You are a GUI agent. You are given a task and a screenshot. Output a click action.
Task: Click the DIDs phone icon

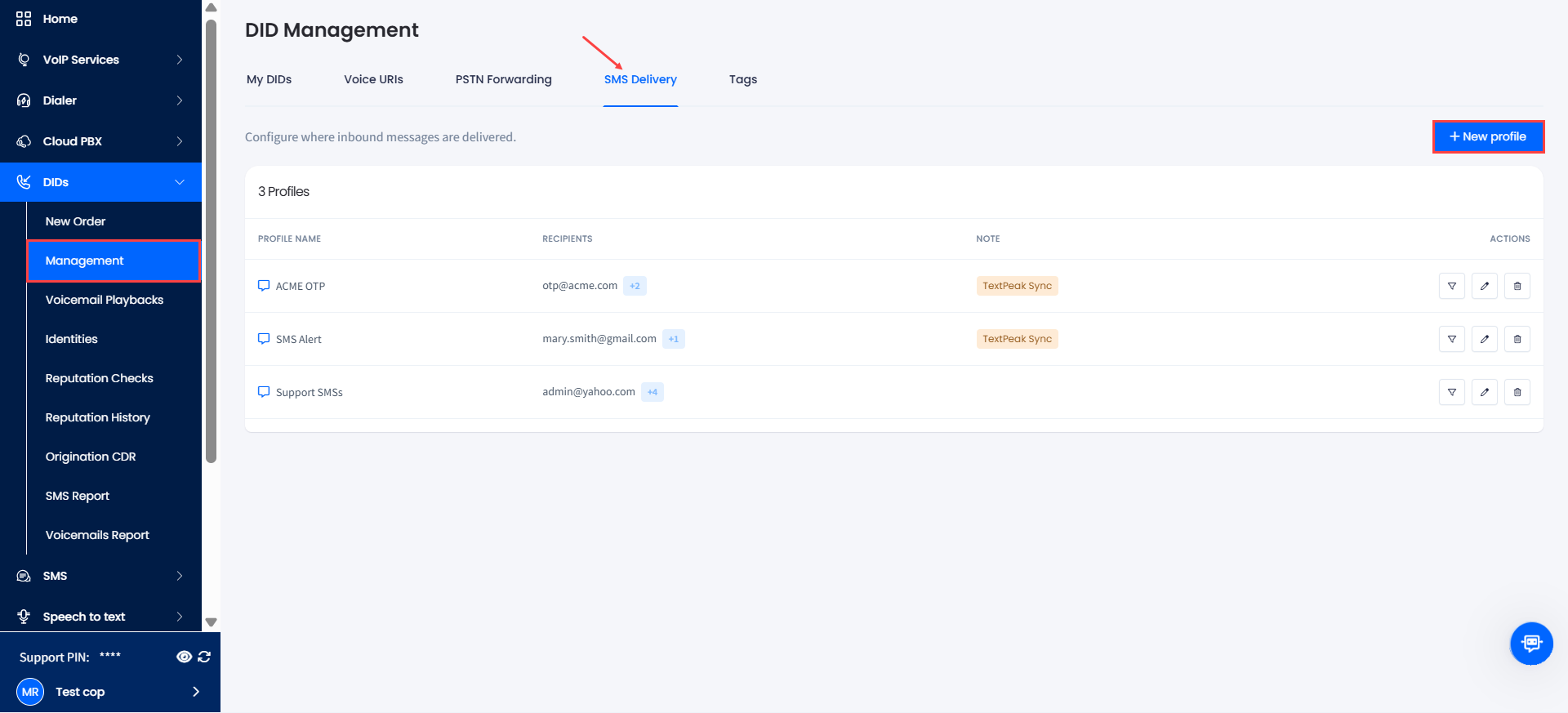24,182
